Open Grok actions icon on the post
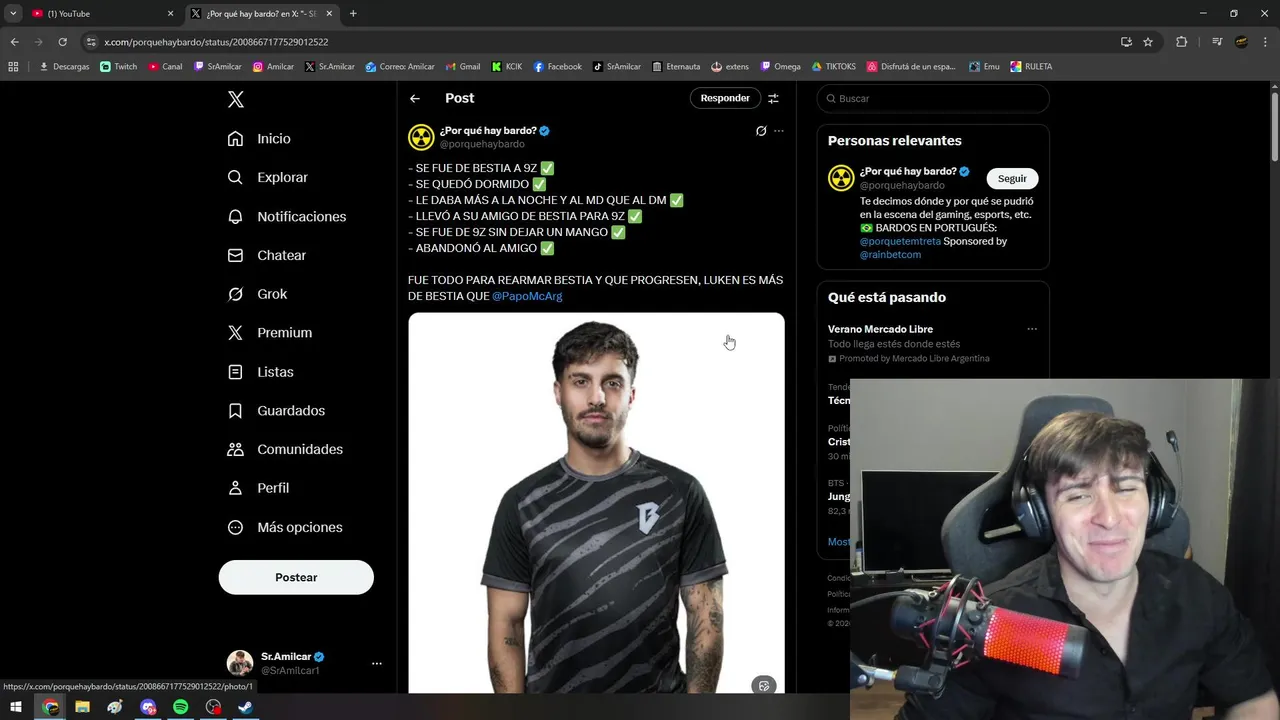Image resolution: width=1280 pixels, height=720 pixels. (761, 131)
